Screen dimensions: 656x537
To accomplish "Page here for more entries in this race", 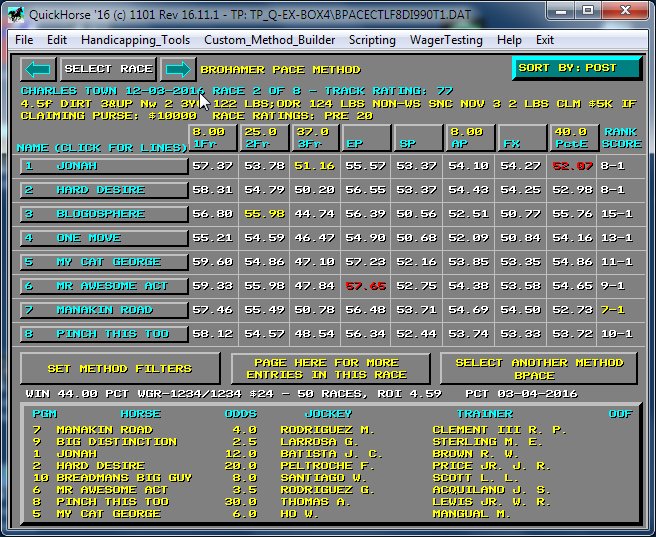I will tap(329, 369).
